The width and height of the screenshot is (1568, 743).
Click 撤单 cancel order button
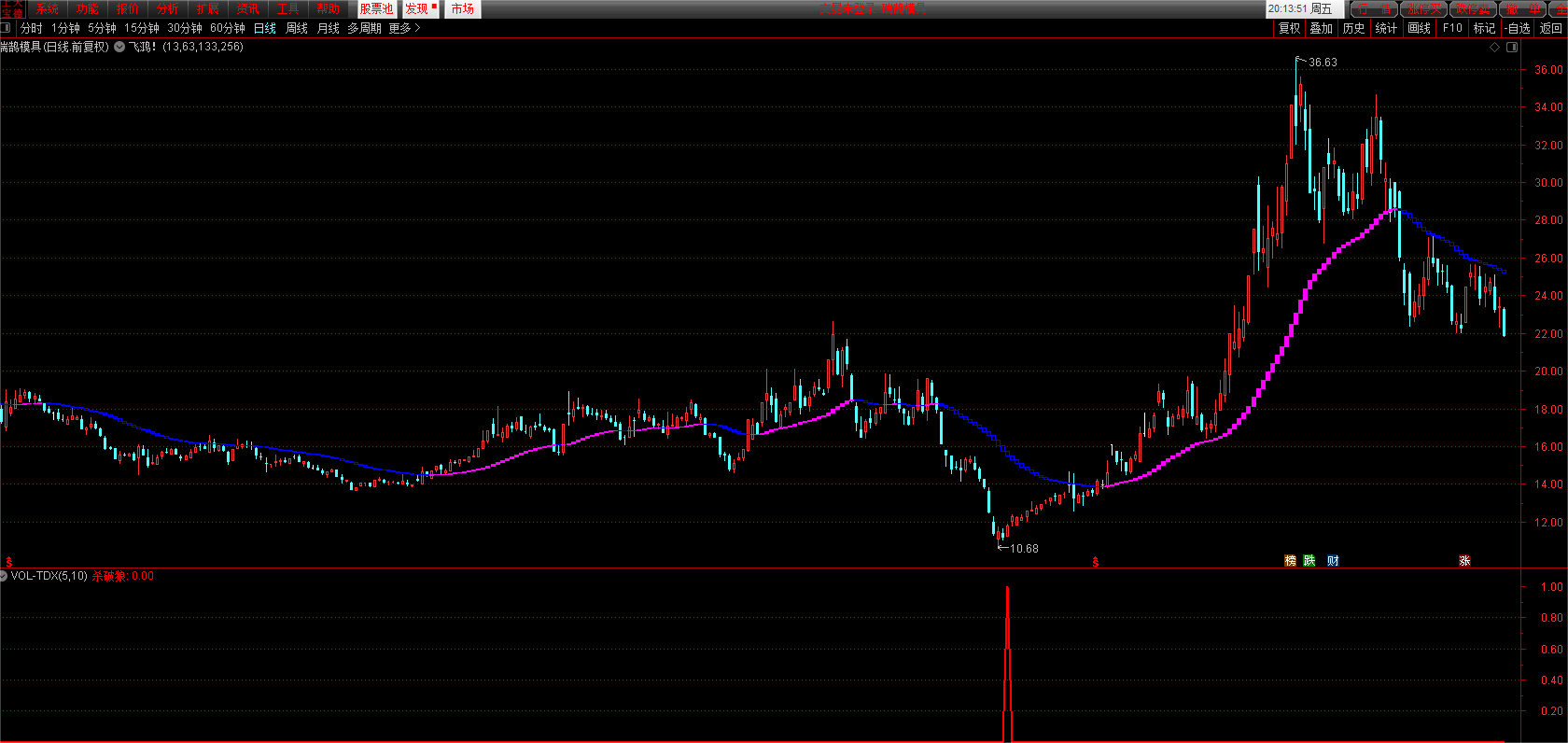click(1523, 8)
